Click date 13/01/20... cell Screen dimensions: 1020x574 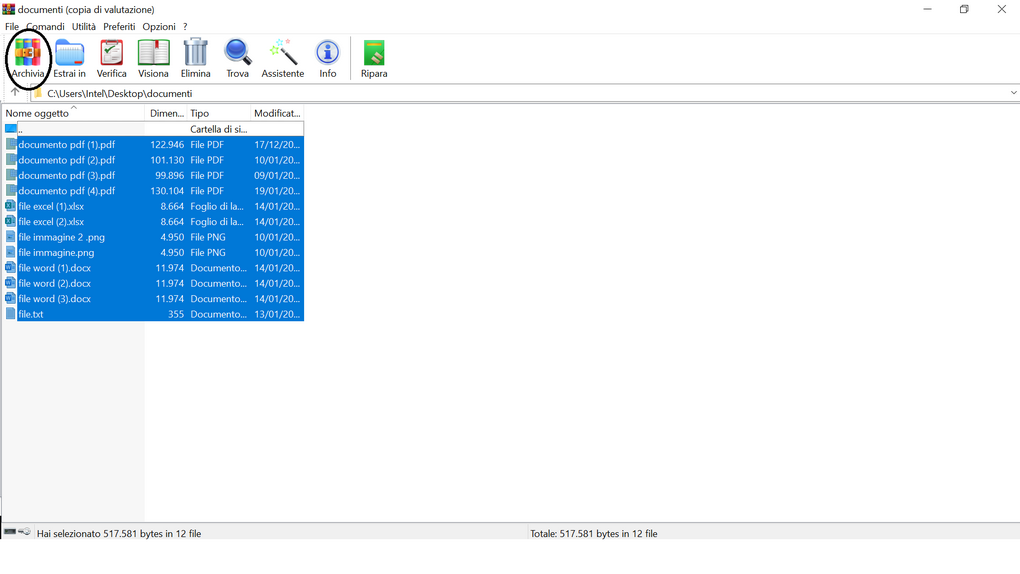pos(277,314)
